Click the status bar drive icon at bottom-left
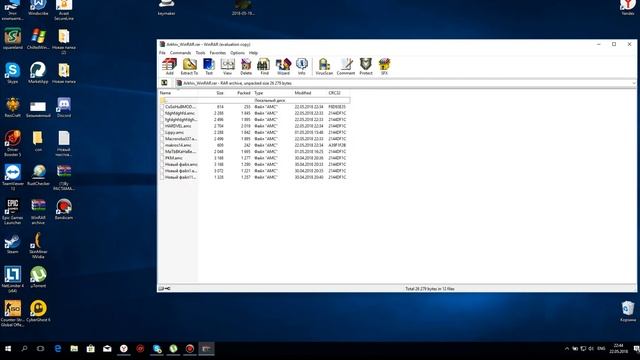The image size is (640, 360). click(161, 289)
